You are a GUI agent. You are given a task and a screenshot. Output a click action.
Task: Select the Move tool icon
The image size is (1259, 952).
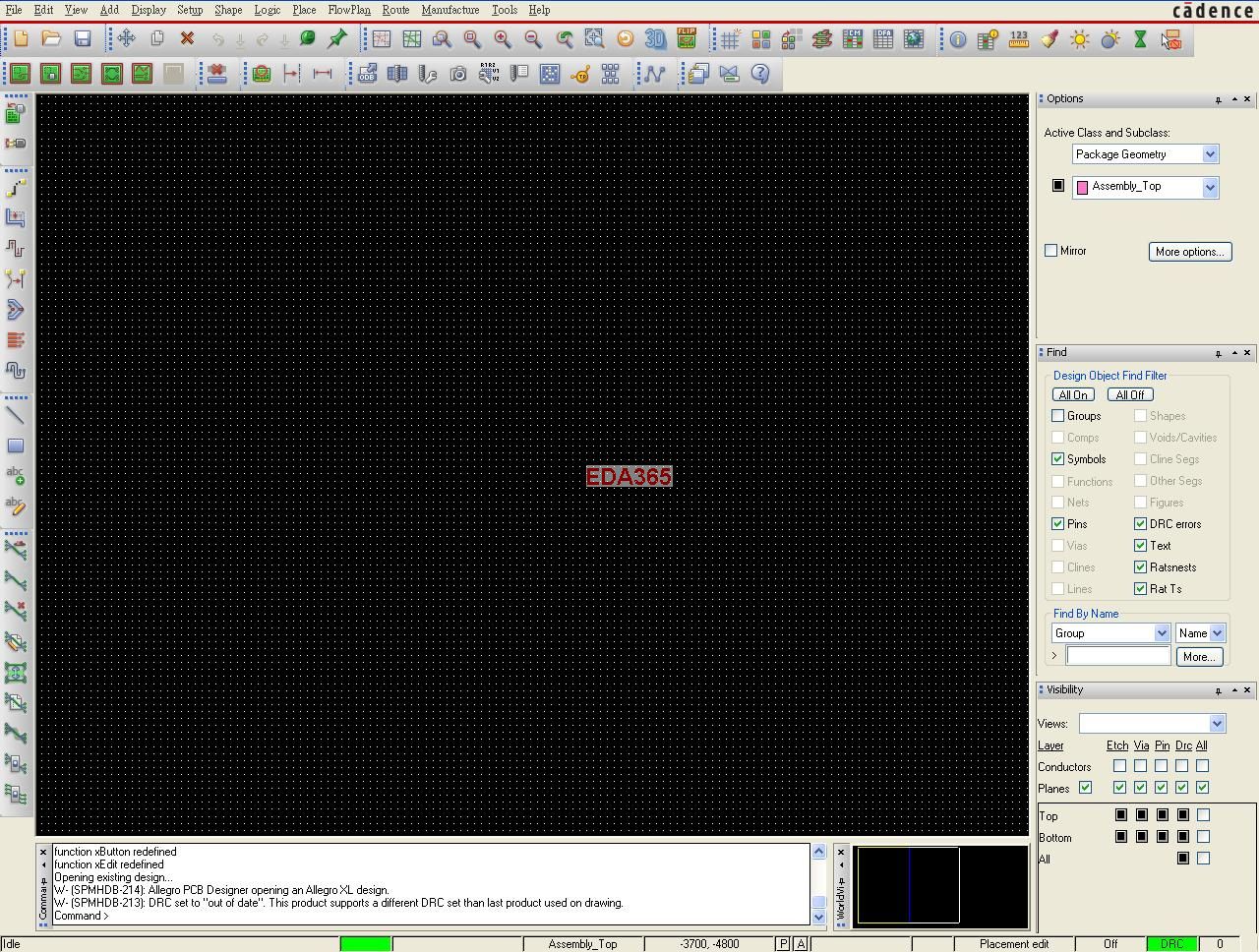pos(126,39)
